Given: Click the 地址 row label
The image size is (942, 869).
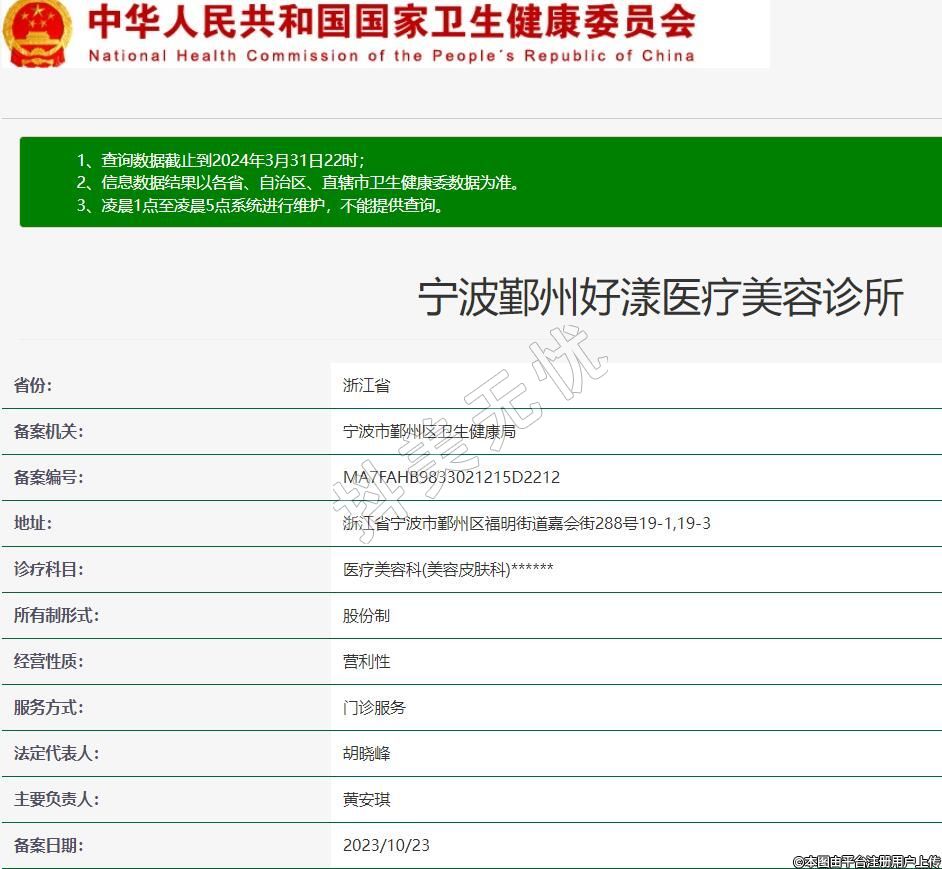Looking at the screenshot, I should [x=32, y=523].
